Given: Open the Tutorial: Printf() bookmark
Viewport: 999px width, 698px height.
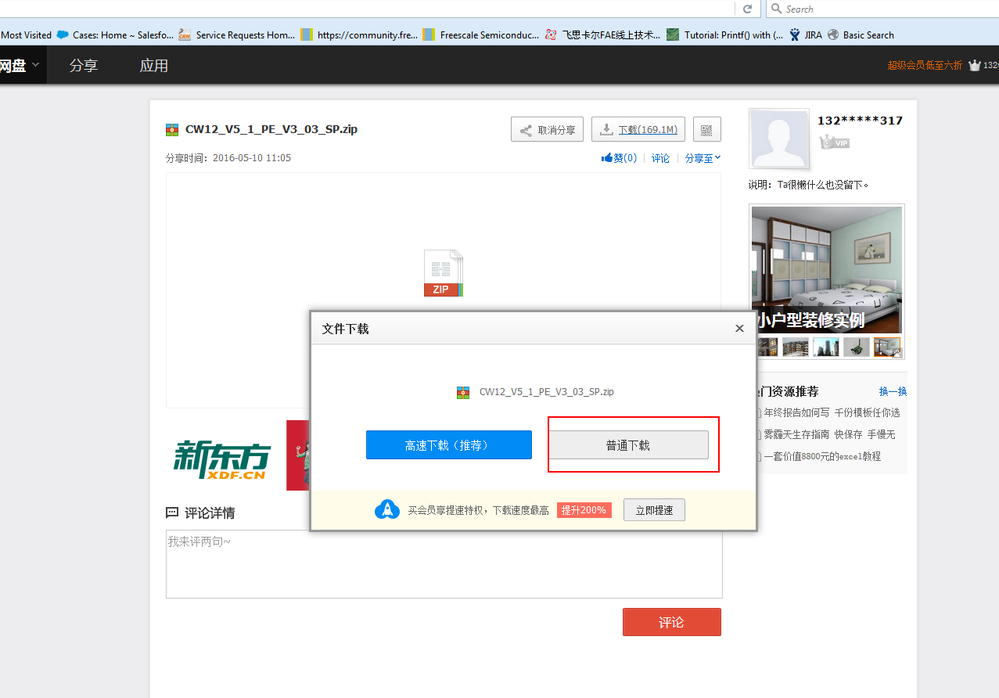Looking at the screenshot, I should (x=725, y=35).
